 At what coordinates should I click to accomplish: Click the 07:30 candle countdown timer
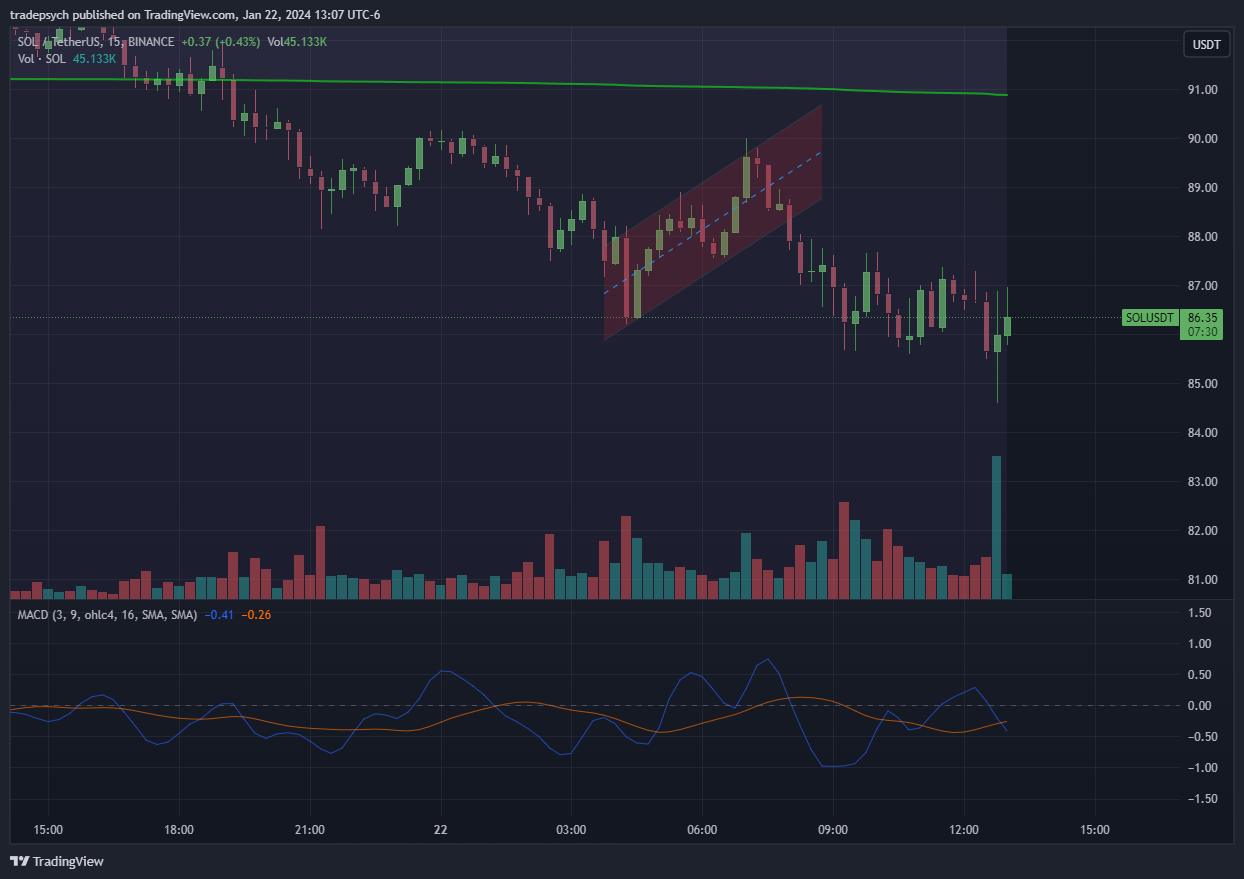pyautogui.click(x=1202, y=332)
